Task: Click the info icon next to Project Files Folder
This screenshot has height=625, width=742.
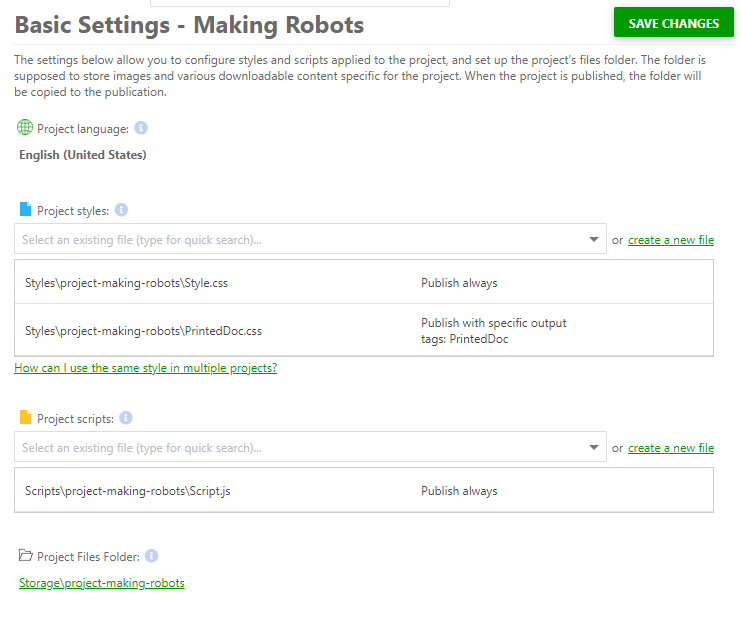Action: click(x=151, y=556)
